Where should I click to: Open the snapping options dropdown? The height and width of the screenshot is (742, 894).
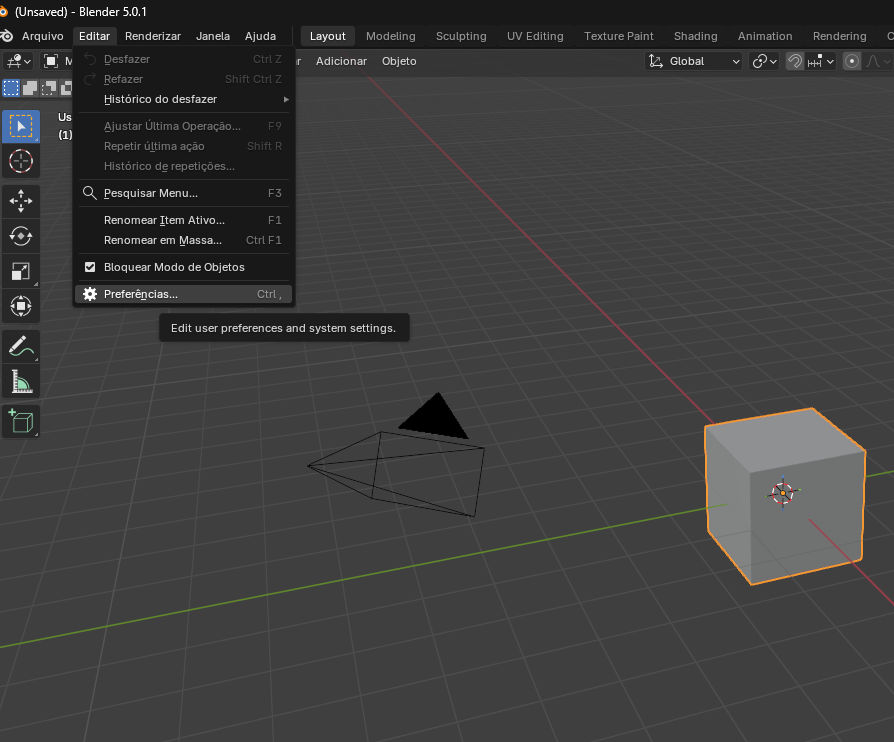(x=820, y=61)
